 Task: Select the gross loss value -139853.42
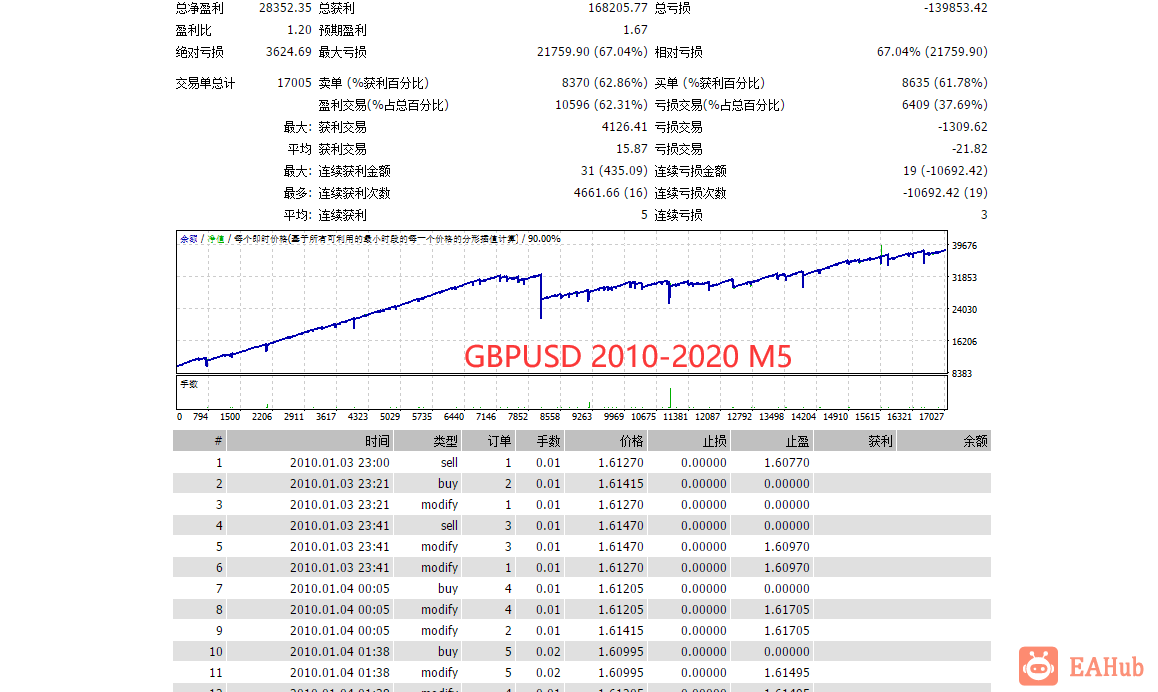[x=956, y=8]
